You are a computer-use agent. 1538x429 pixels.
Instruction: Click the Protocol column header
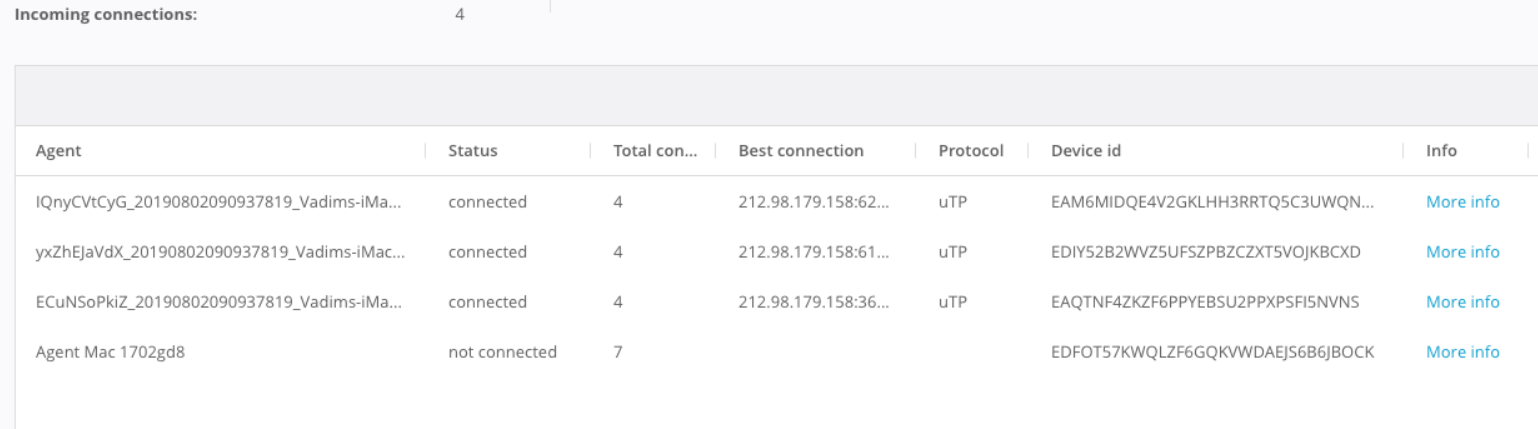pos(969,151)
